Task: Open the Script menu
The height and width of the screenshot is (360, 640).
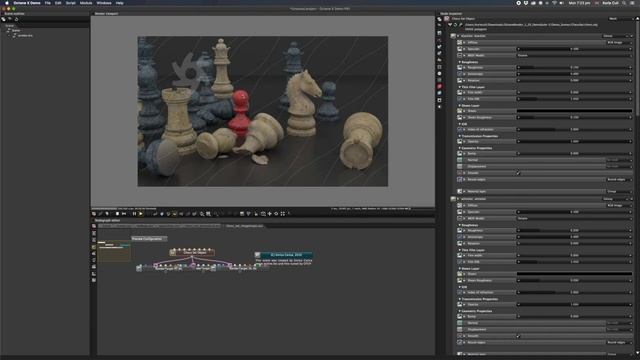Action: pyautogui.click(x=71, y=3)
